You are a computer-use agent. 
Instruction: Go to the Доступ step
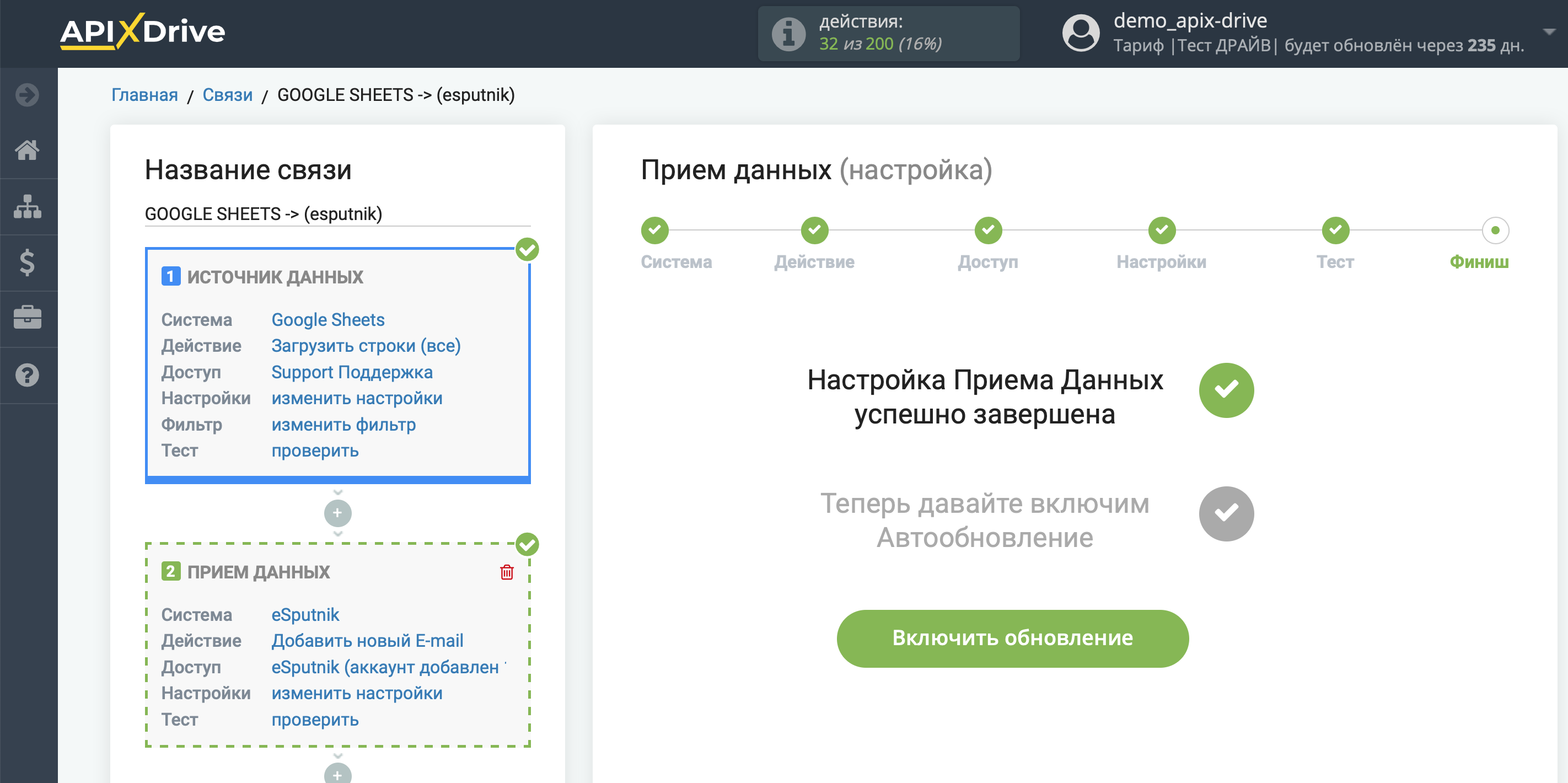pos(988,230)
